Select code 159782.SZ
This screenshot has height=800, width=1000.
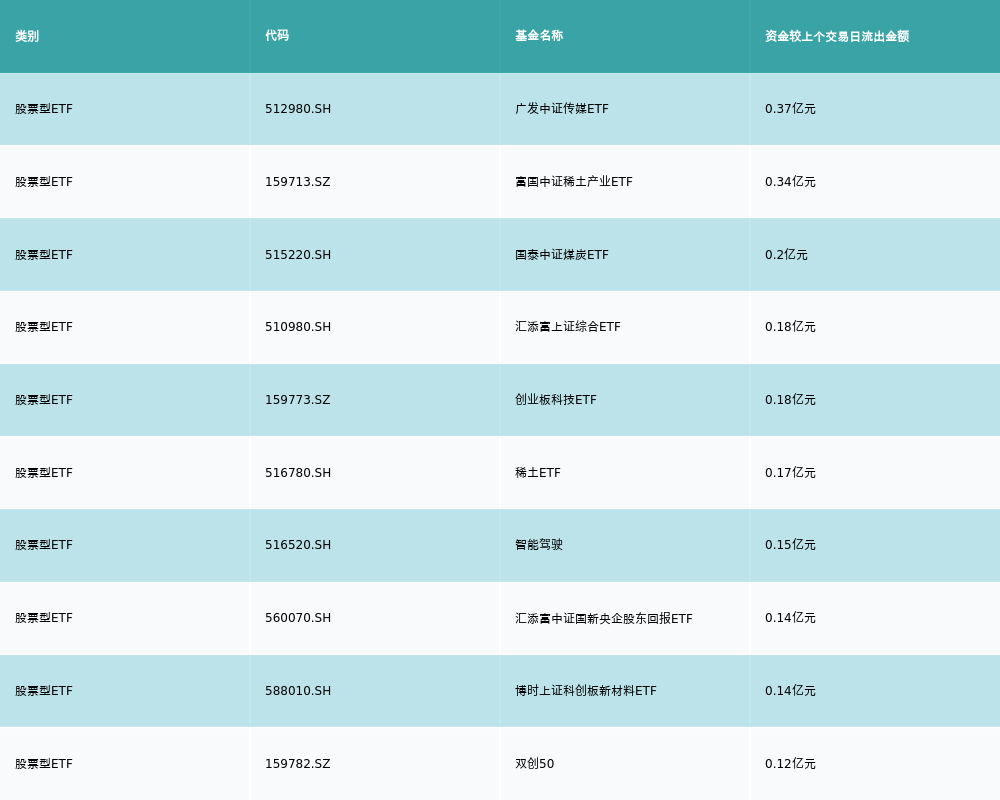point(298,764)
